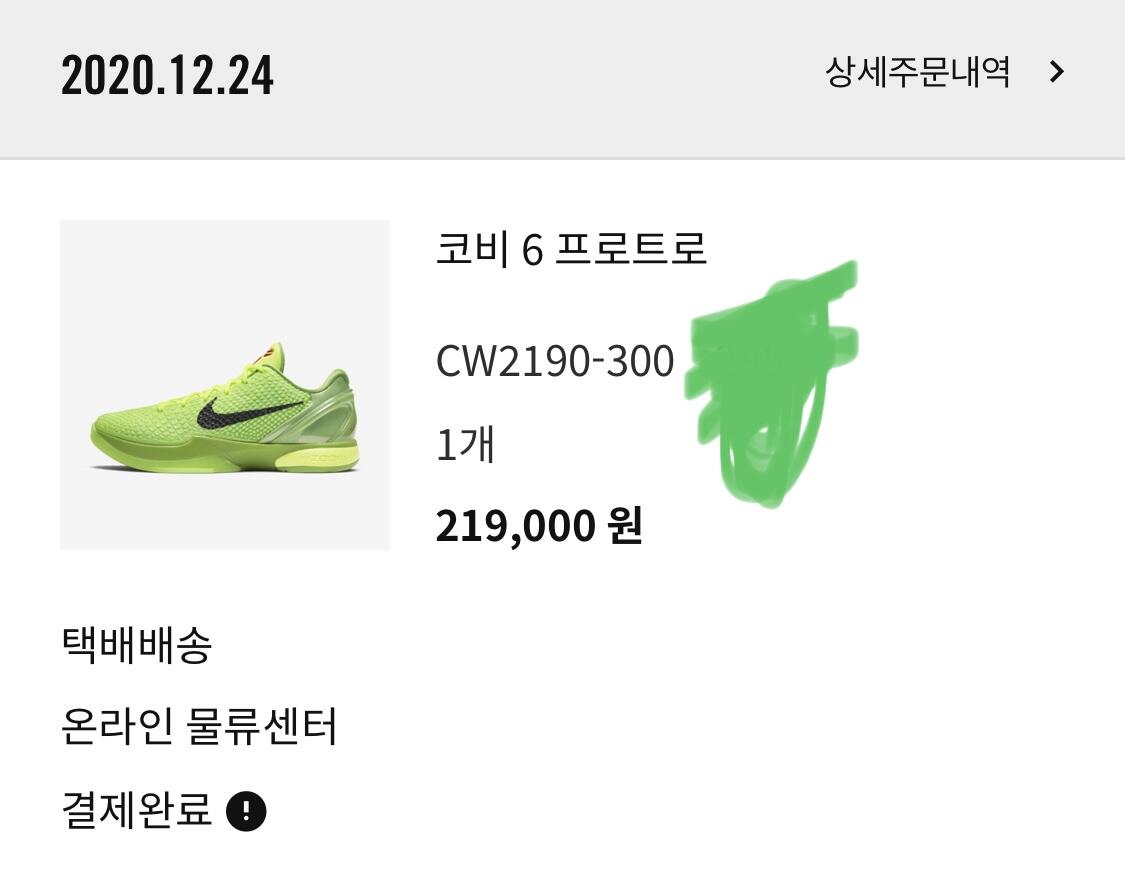This screenshot has height=894, width=1125.
Task: Click the 온라인 물류센터 label
Action: (199, 726)
